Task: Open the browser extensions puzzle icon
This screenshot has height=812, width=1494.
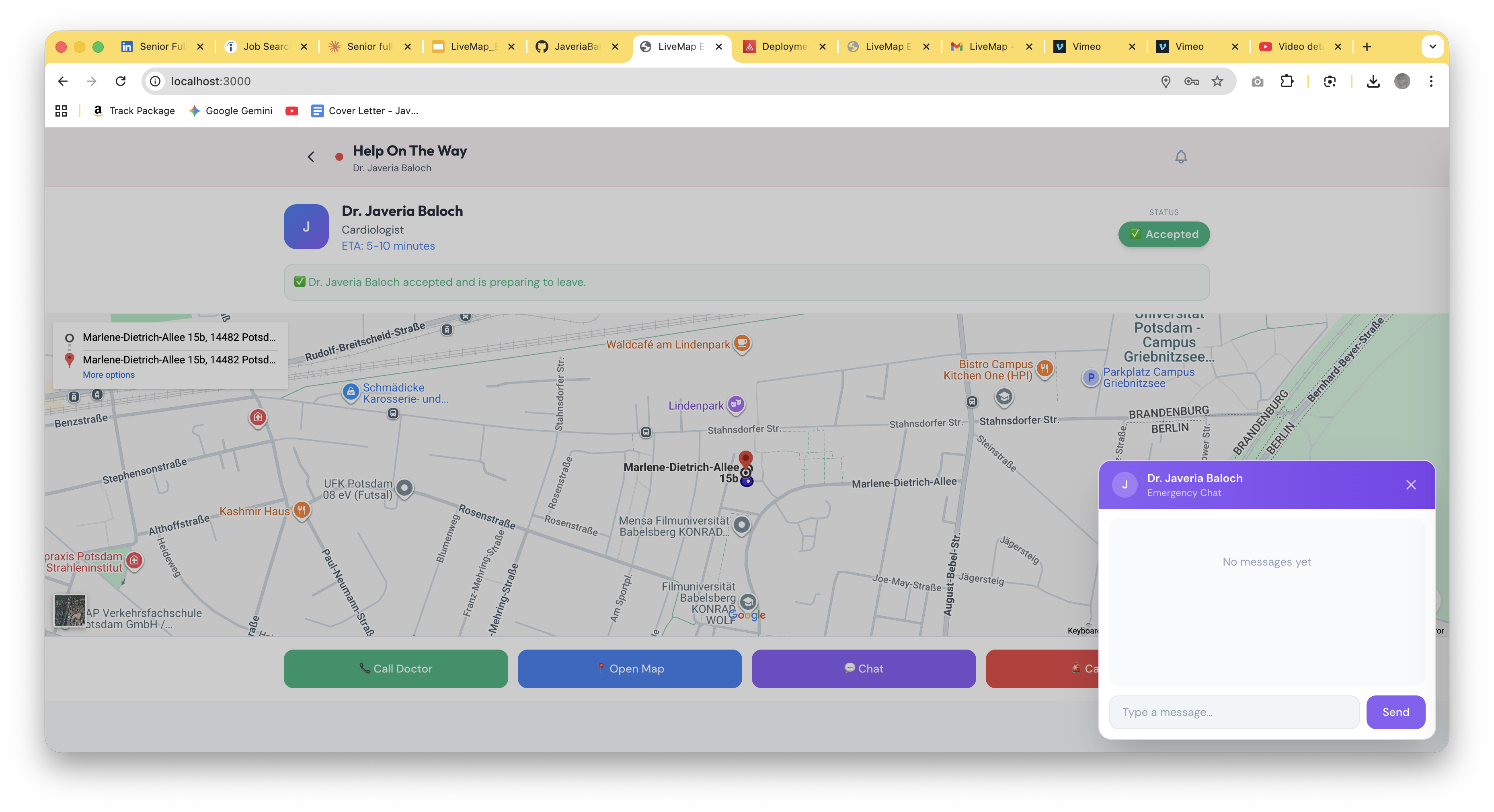Action: [x=1287, y=81]
